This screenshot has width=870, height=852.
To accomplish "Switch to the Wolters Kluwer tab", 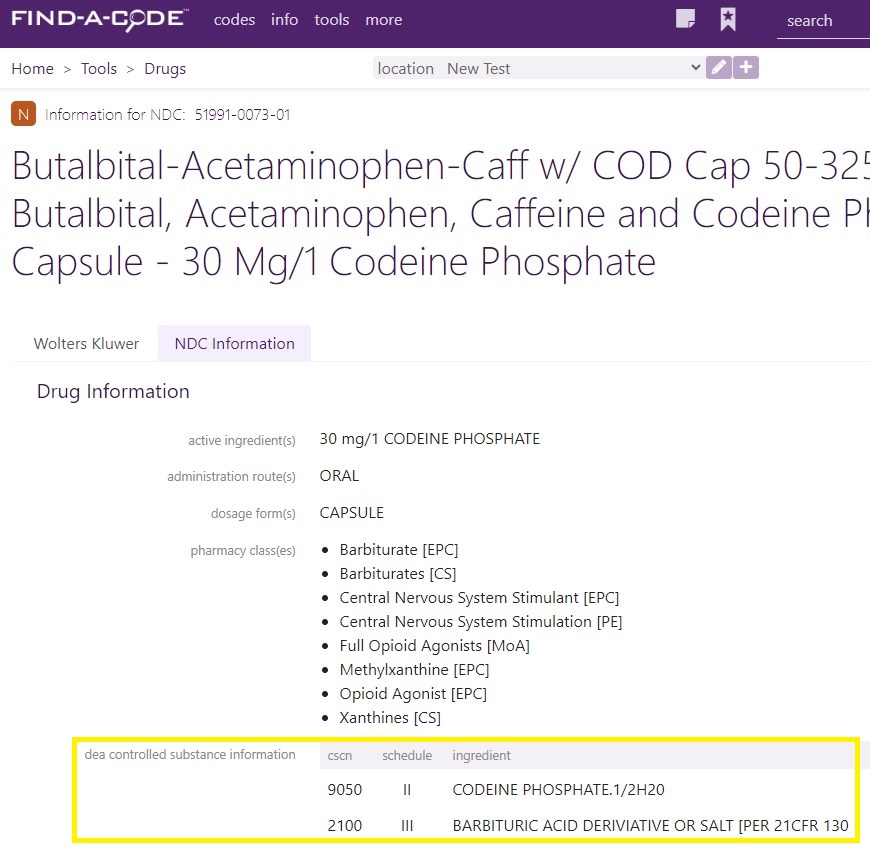I will coord(86,343).
